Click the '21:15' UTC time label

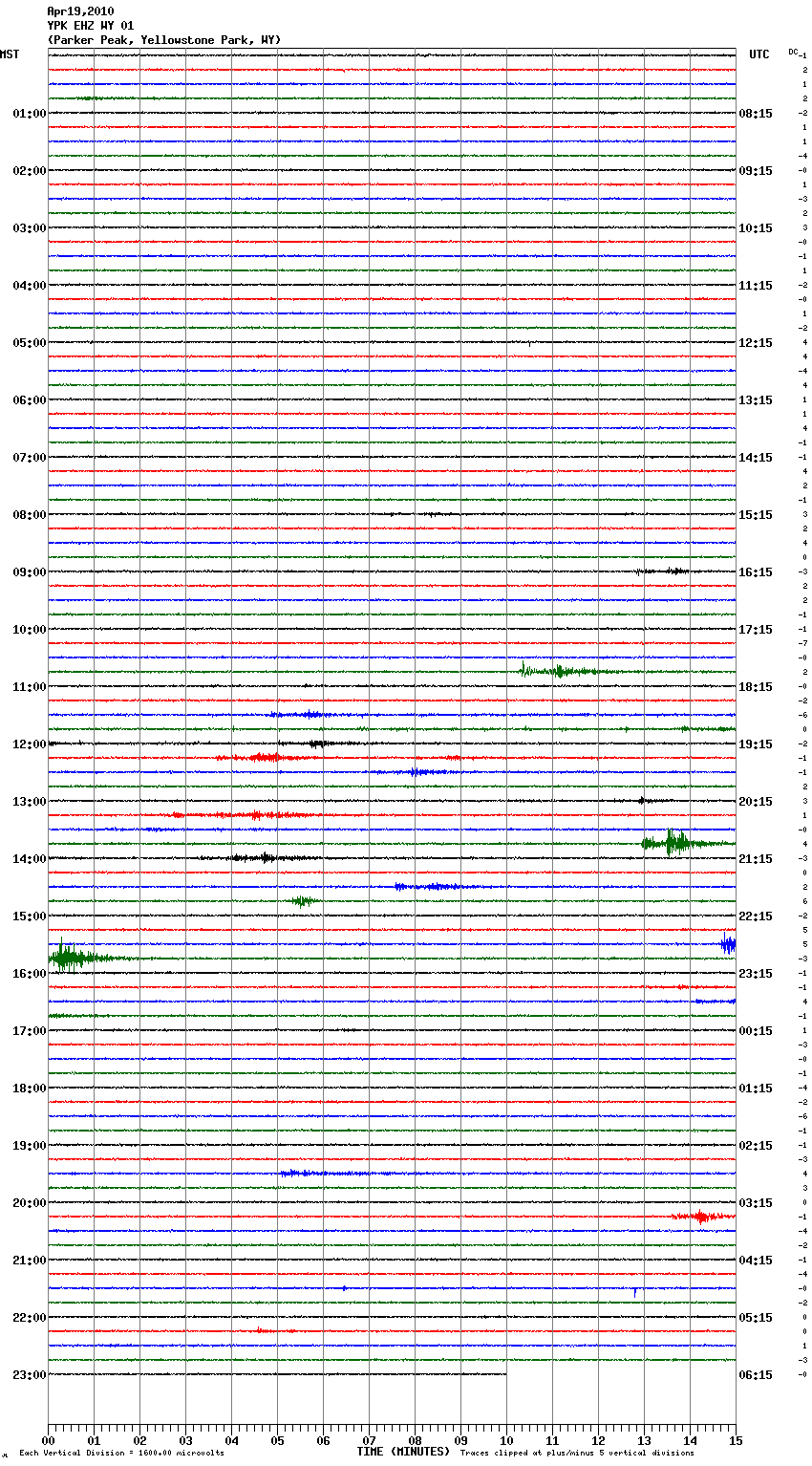point(756,859)
